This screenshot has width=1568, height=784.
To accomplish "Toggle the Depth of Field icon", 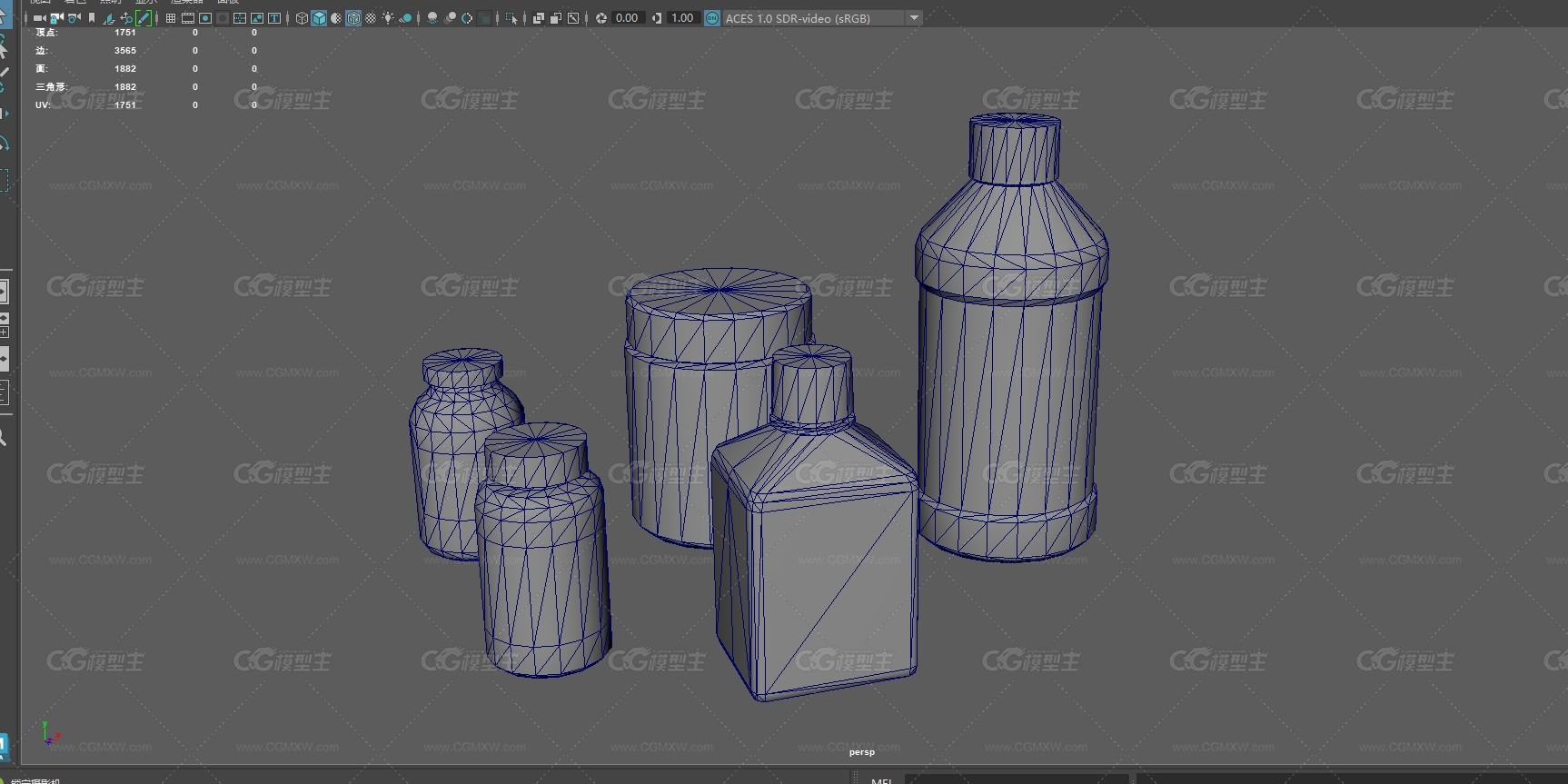I will [x=485, y=18].
